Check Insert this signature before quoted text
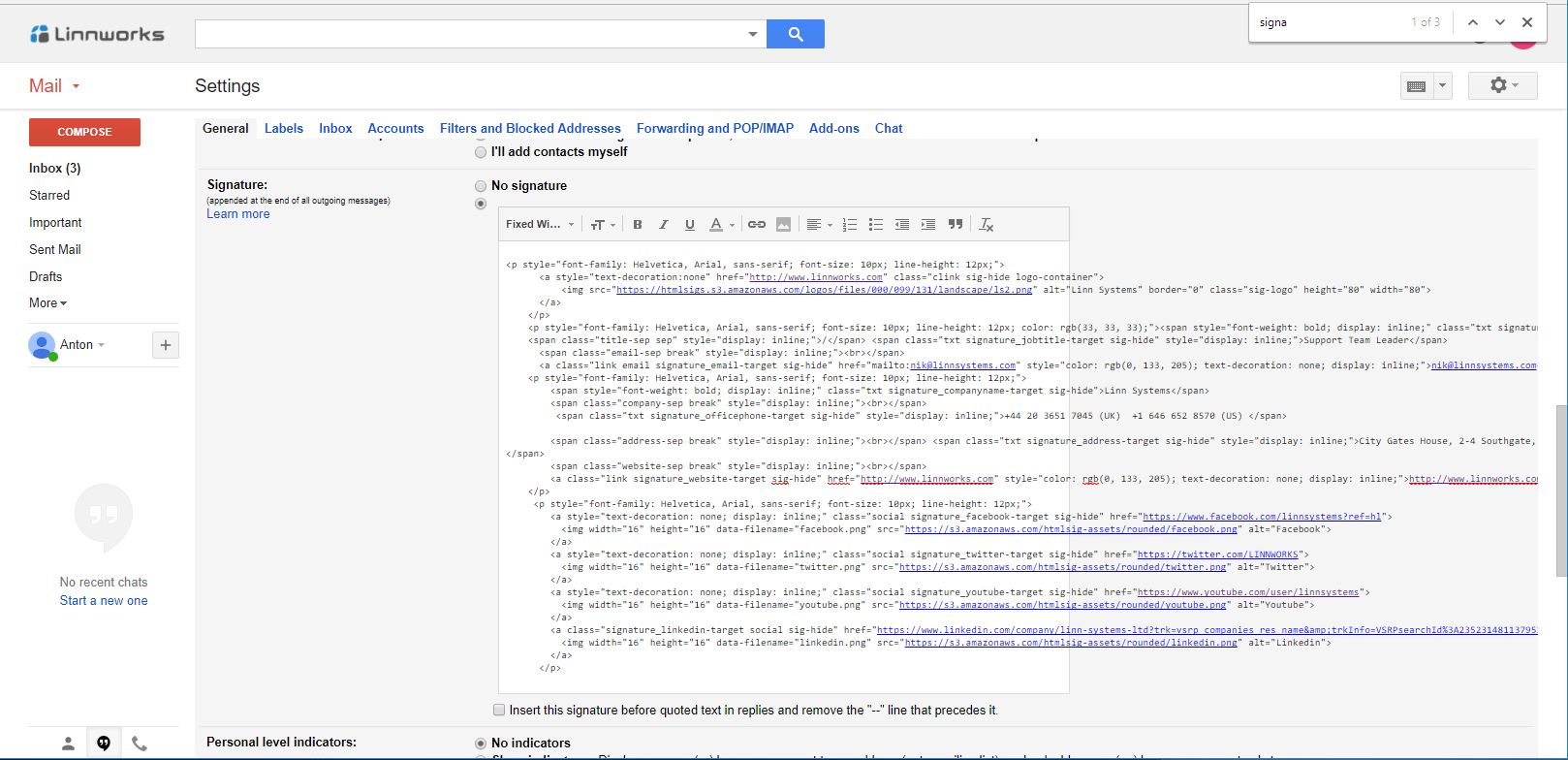The height and width of the screenshot is (760, 1568). click(499, 710)
